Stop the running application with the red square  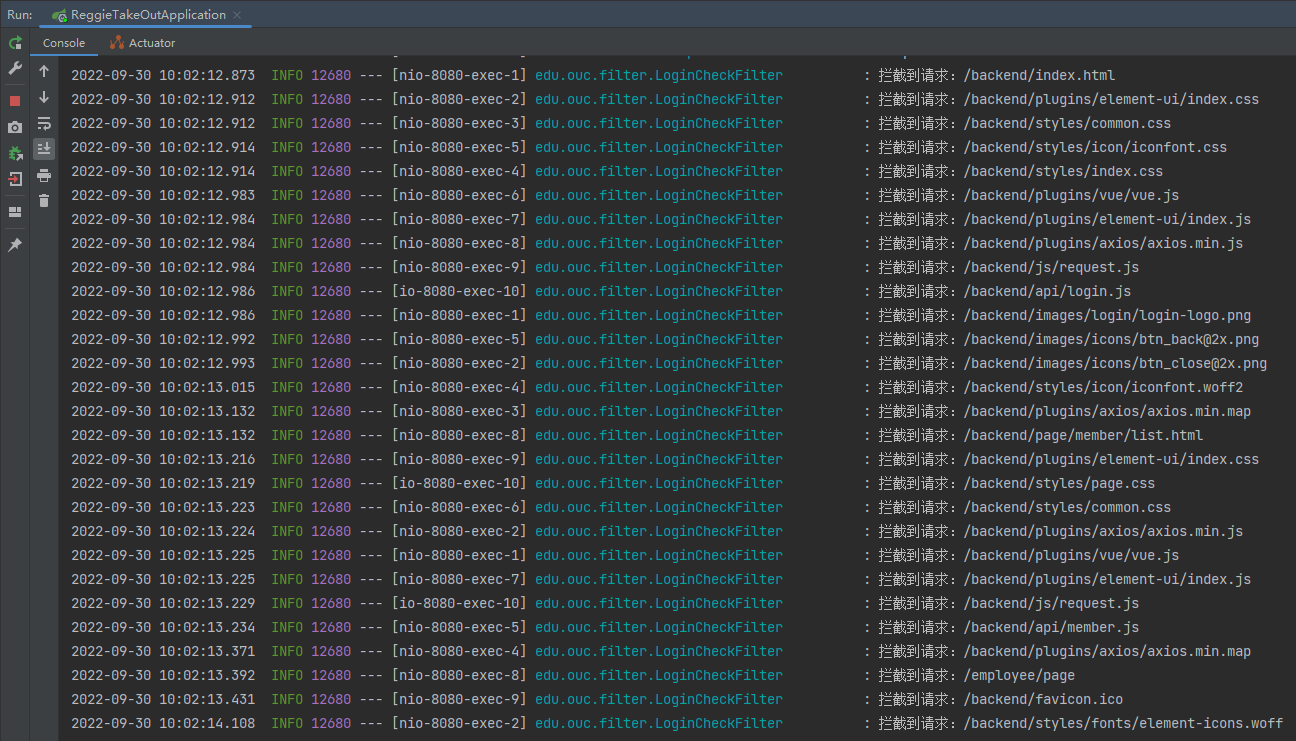click(x=15, y=101)
